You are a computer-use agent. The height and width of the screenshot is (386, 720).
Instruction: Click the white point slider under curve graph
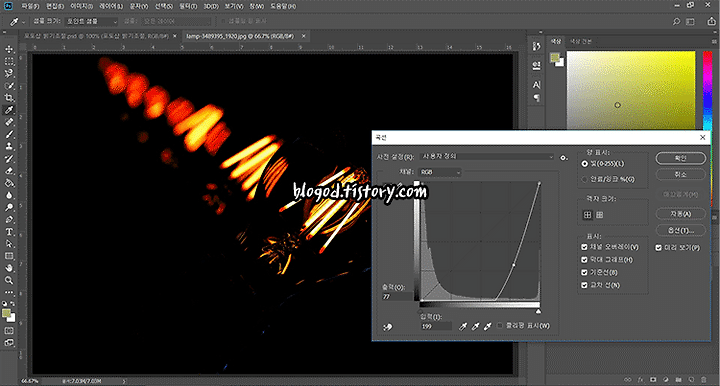[538, 312]
